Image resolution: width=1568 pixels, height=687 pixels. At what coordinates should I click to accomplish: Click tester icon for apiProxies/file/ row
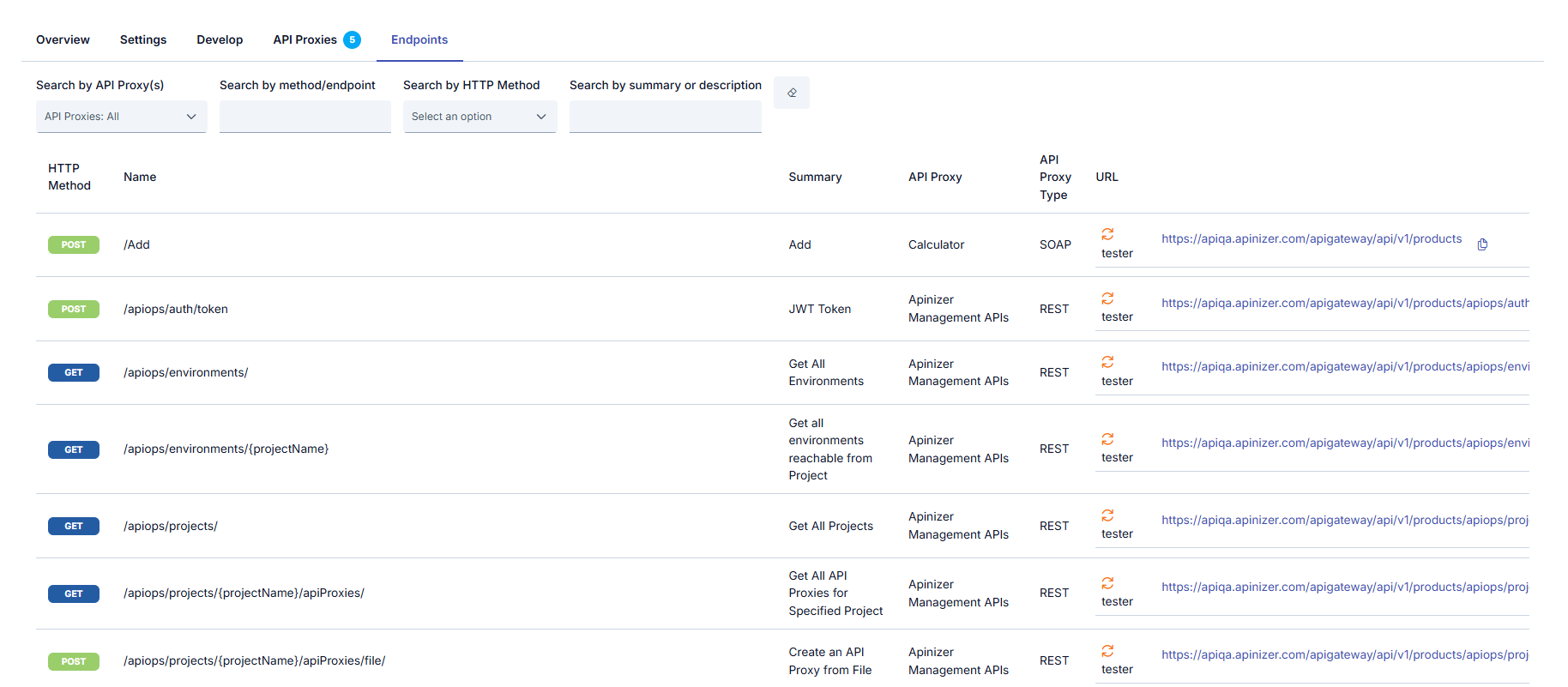coord(1107,651)
